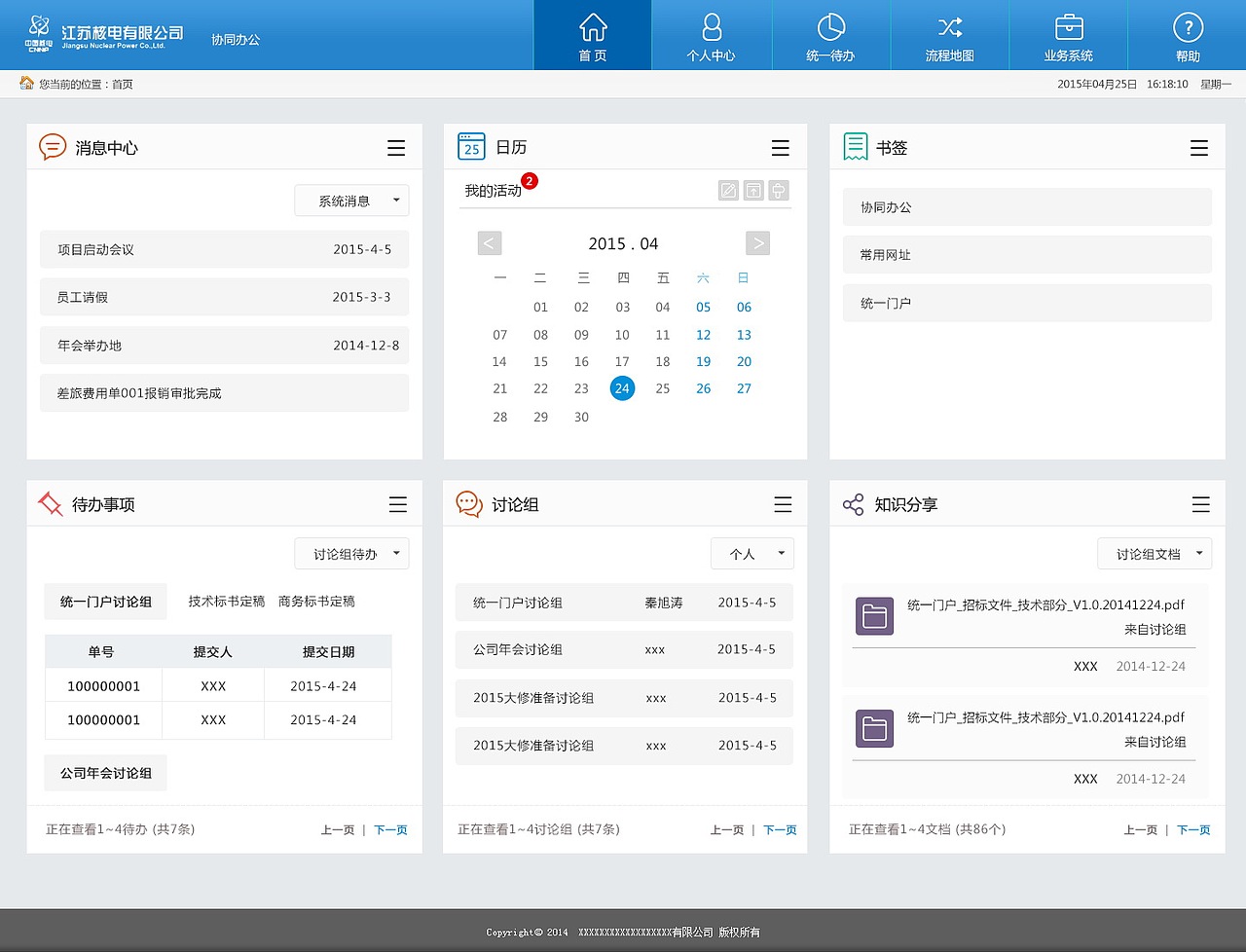Go to the 首页 tab

(x=593, y=35)
